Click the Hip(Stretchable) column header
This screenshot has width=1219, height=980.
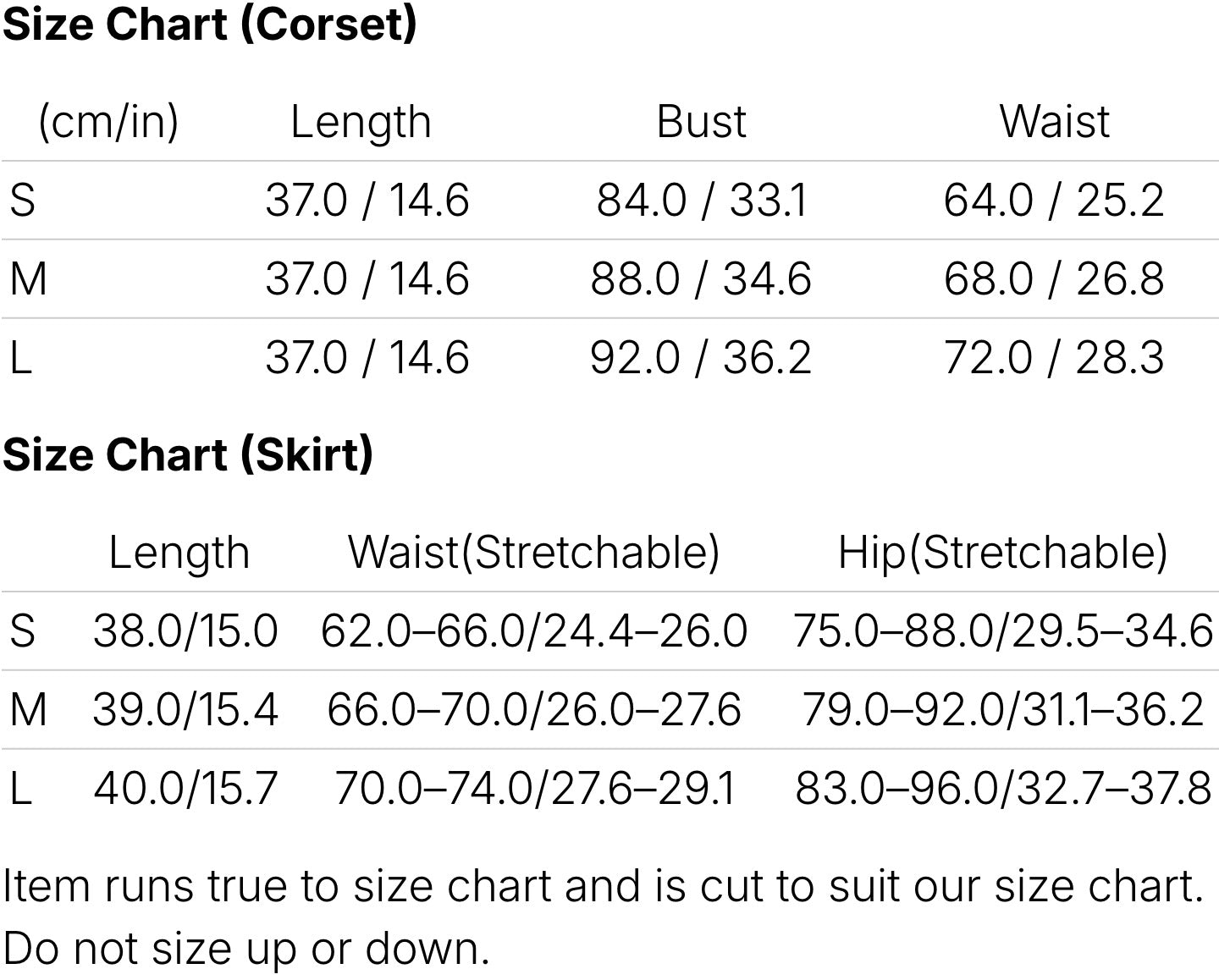[x=1002, y=553]
